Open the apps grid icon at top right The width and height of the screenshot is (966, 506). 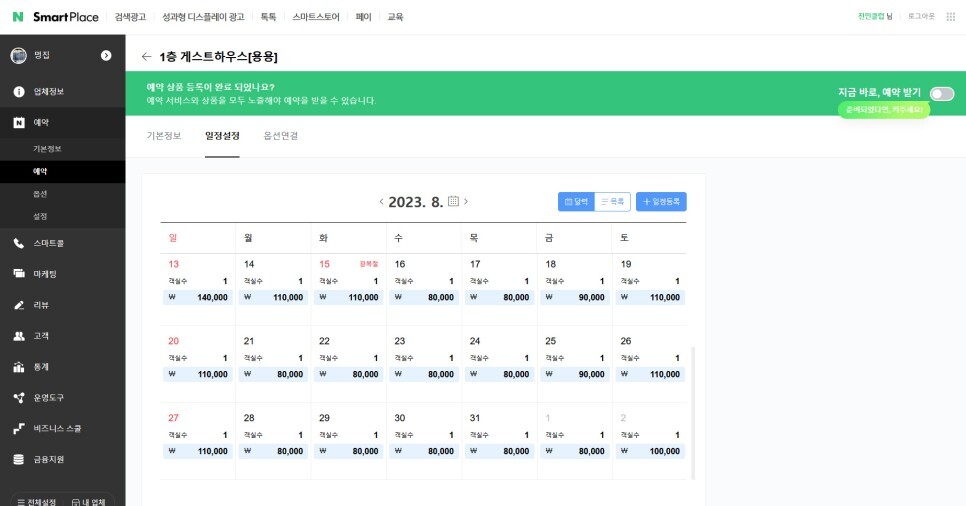[x=951, y=17]
